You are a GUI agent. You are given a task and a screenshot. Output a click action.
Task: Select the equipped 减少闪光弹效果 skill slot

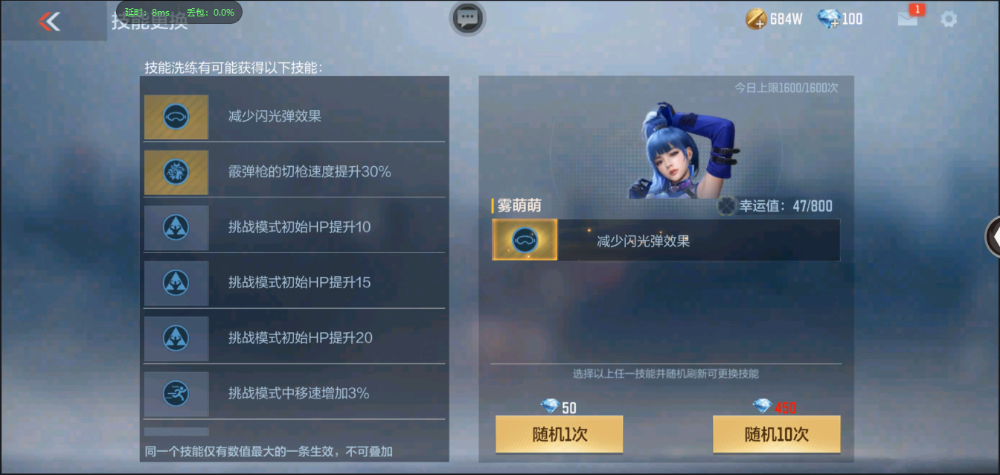pos(666,240)
